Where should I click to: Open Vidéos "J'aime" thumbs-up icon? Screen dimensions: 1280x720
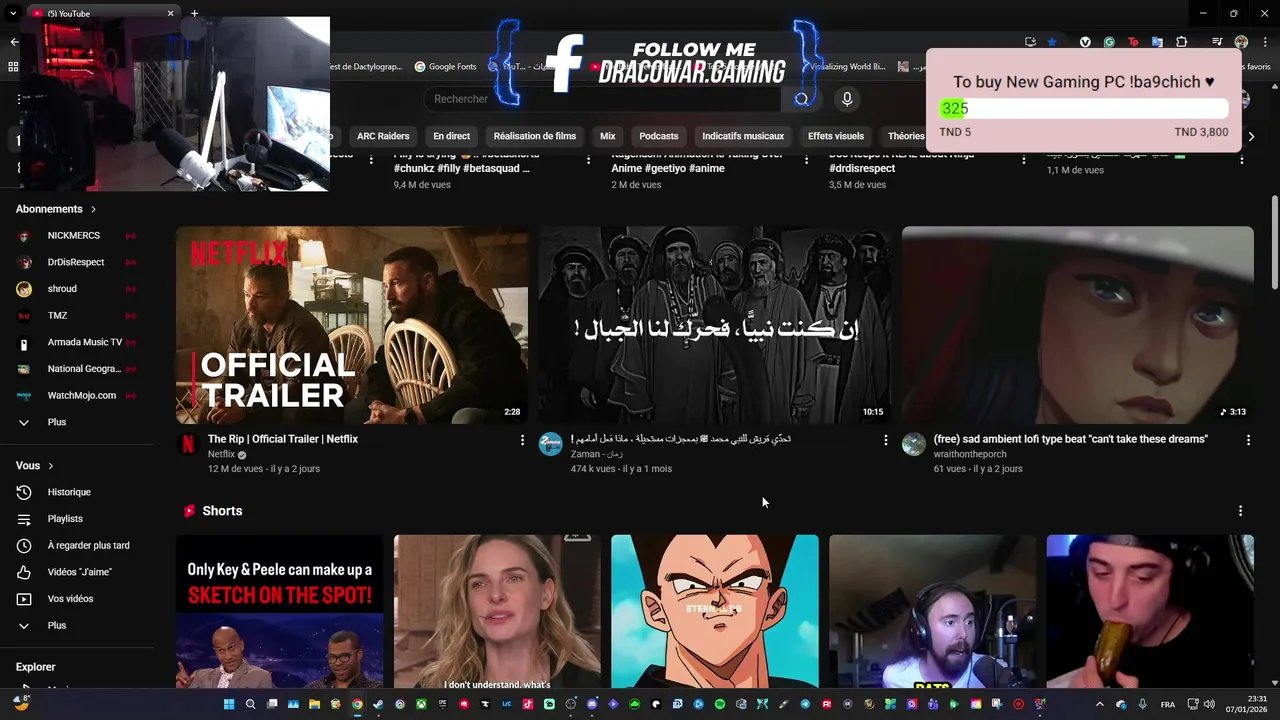click(24, 572)
